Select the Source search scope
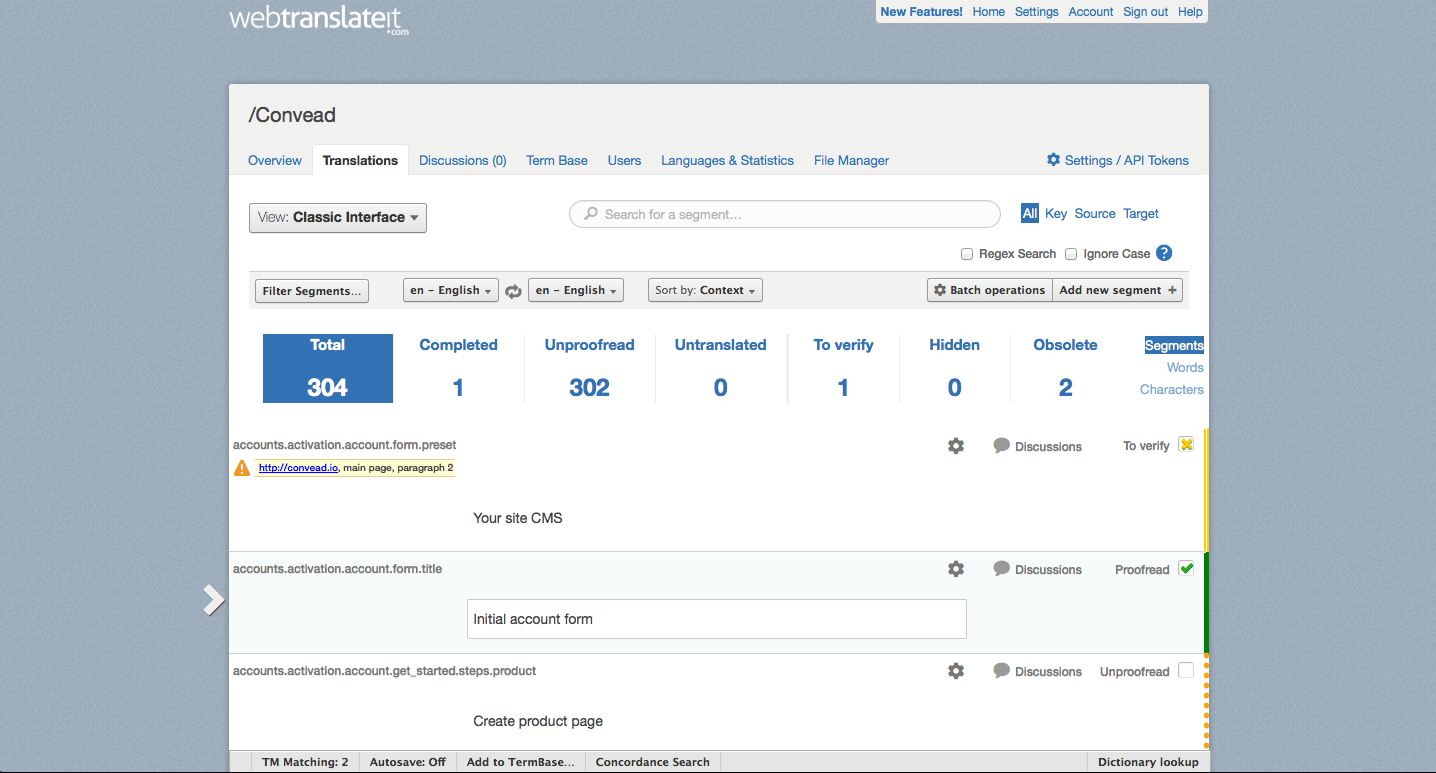 [1095, 213]
